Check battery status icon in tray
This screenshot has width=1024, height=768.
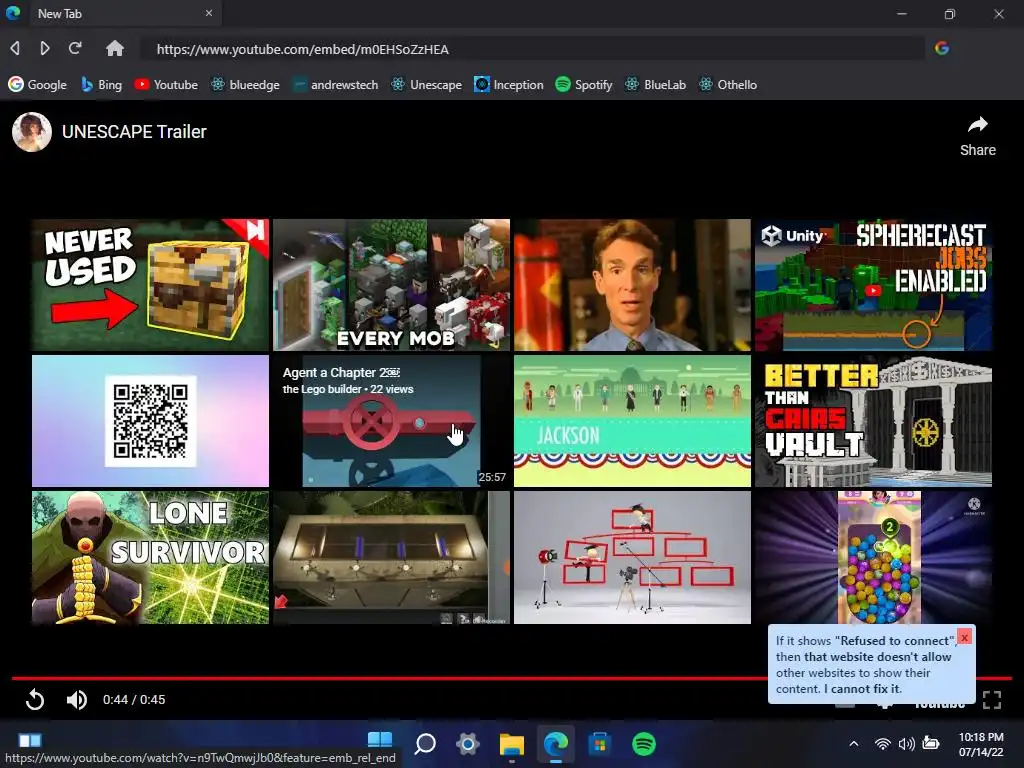click(931, 743)
